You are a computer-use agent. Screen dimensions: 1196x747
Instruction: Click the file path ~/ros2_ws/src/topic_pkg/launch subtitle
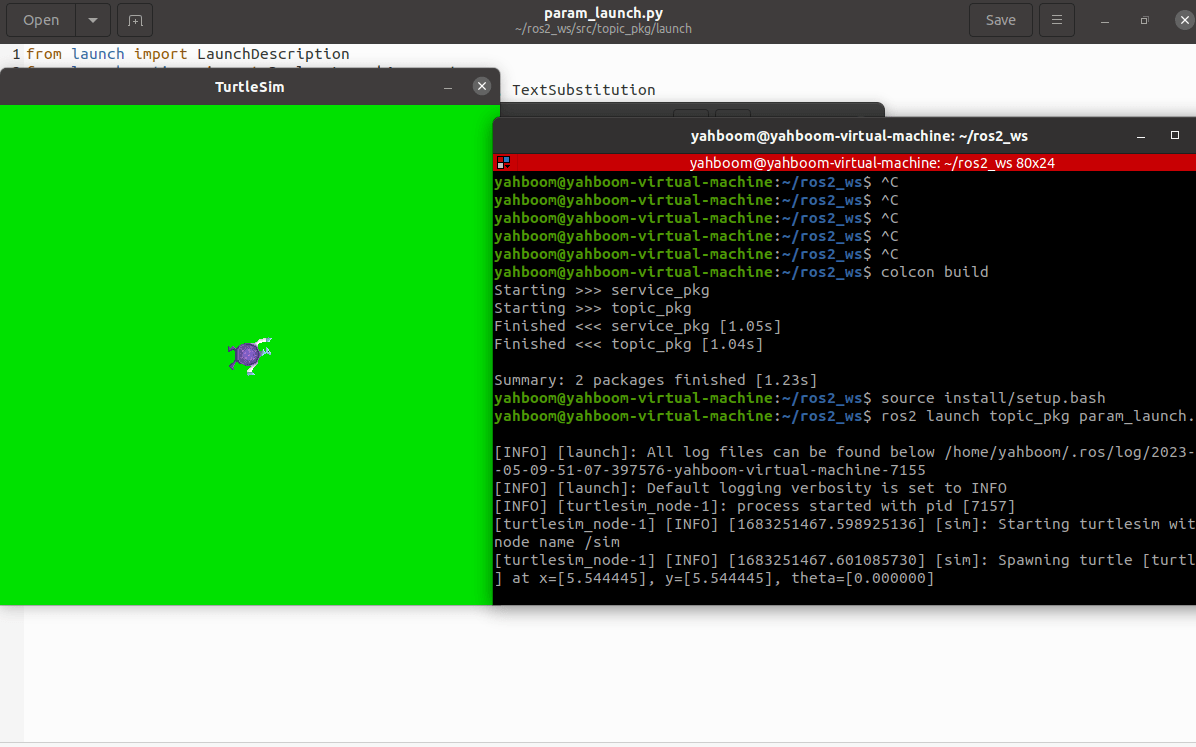pos(603,29)
